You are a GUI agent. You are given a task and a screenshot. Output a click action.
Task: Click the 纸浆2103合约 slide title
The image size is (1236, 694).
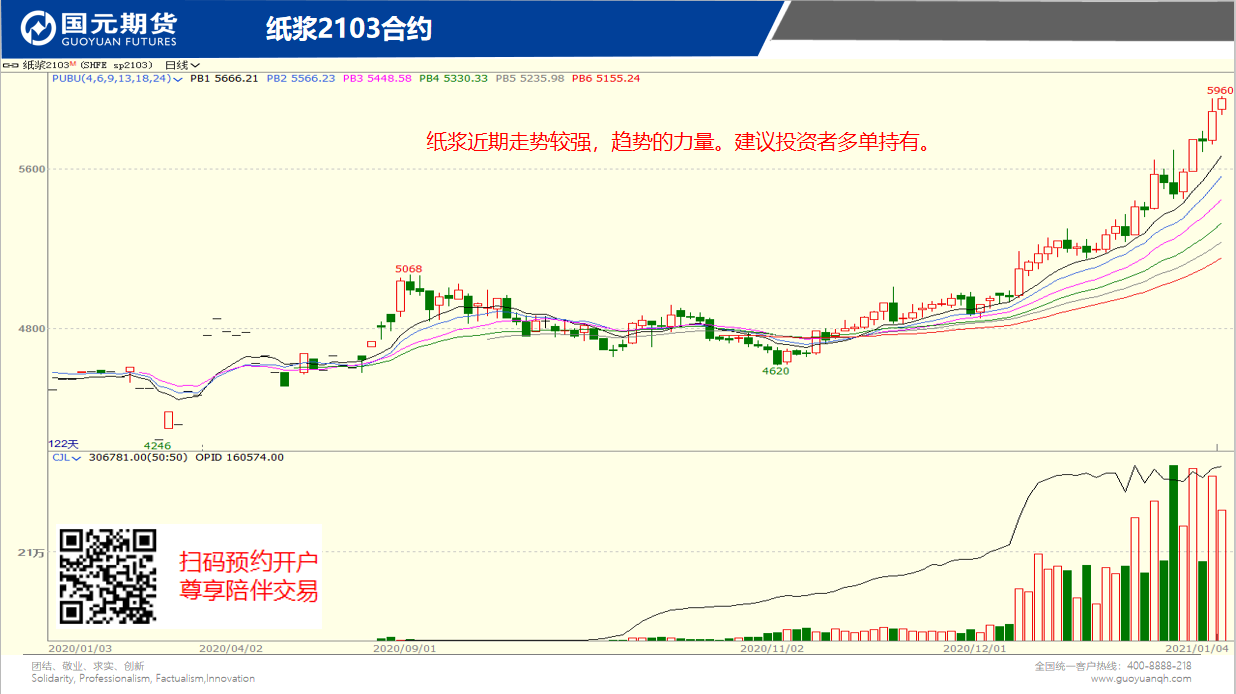[348, 29]
